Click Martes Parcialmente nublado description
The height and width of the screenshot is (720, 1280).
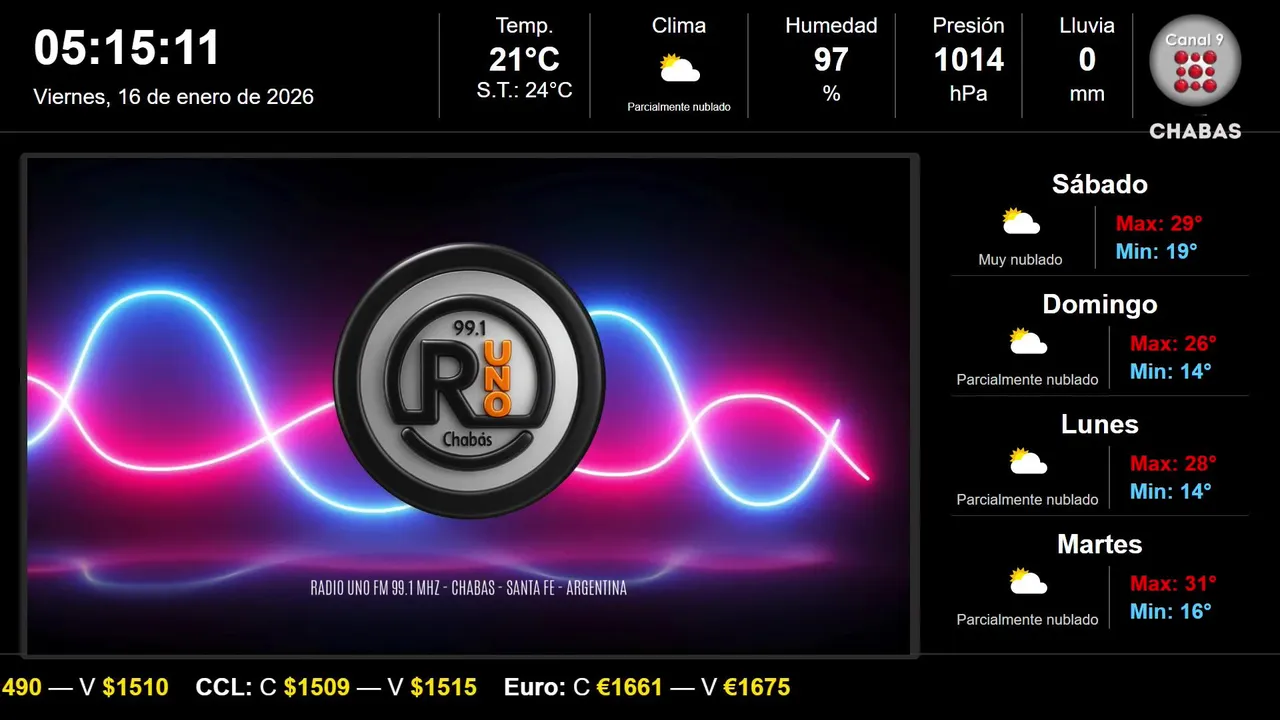tap(1027, 620)
